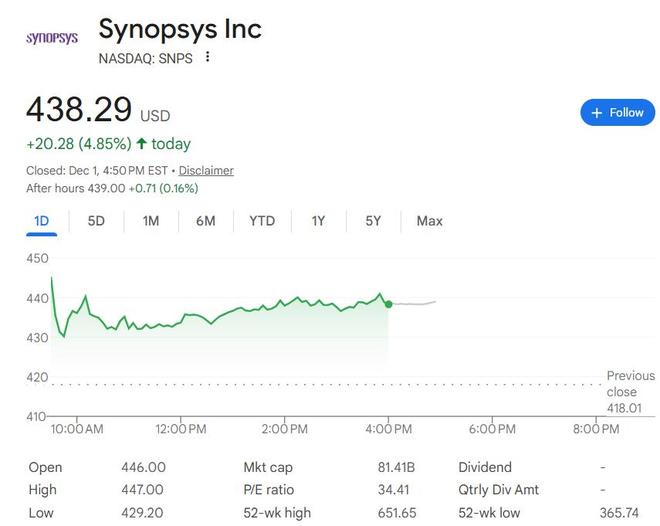The width and height of the screenshot is (660, 526).
Task: Click the gray after-hours line on chart
Action: point(415,302)
